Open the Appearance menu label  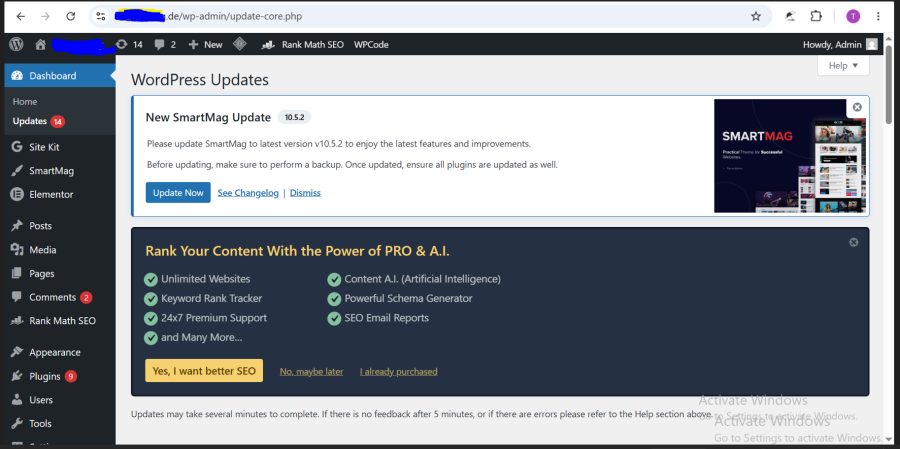click(x=55, y=353)
